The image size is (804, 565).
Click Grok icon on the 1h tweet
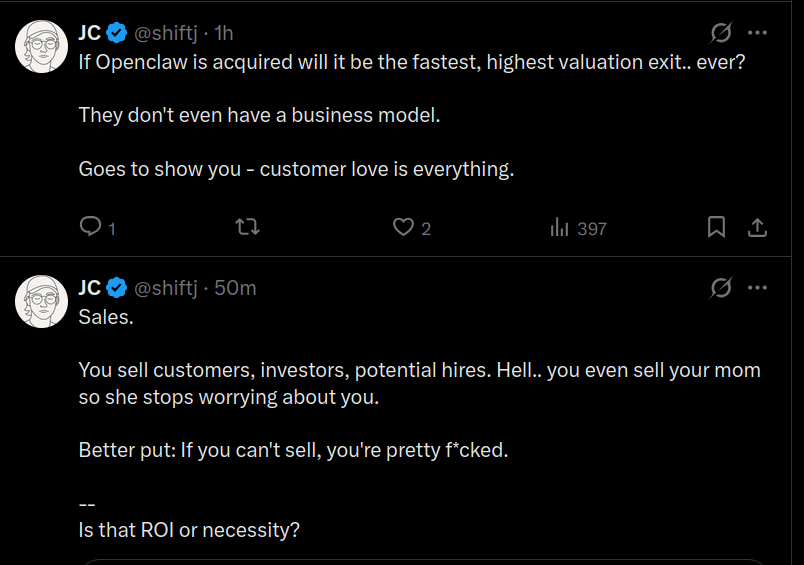click(x=720, y=33)
